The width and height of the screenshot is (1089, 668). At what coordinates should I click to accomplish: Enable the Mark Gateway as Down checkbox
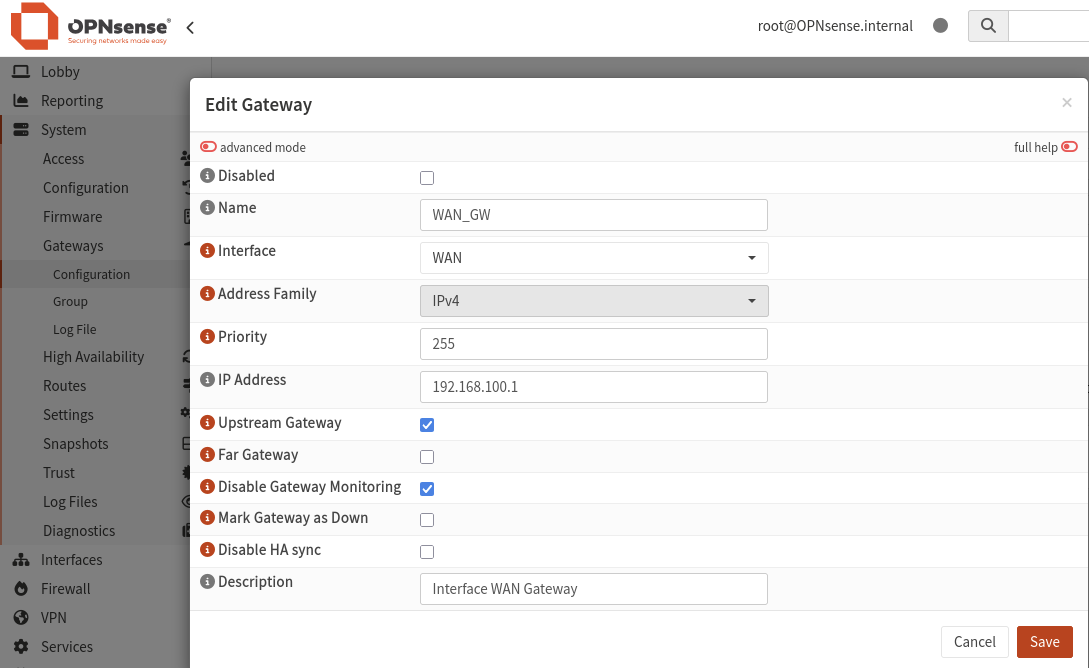tap(427, 520)
